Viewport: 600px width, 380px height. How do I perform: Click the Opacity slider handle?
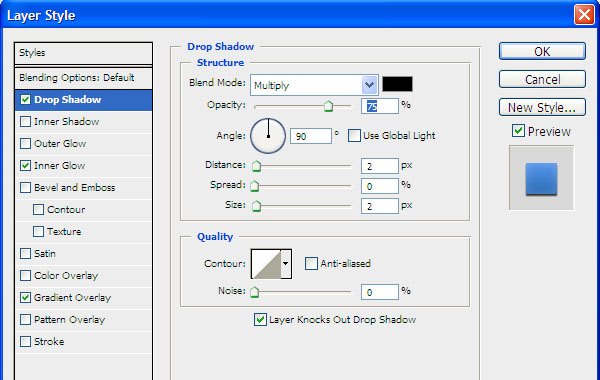[328, 106]
